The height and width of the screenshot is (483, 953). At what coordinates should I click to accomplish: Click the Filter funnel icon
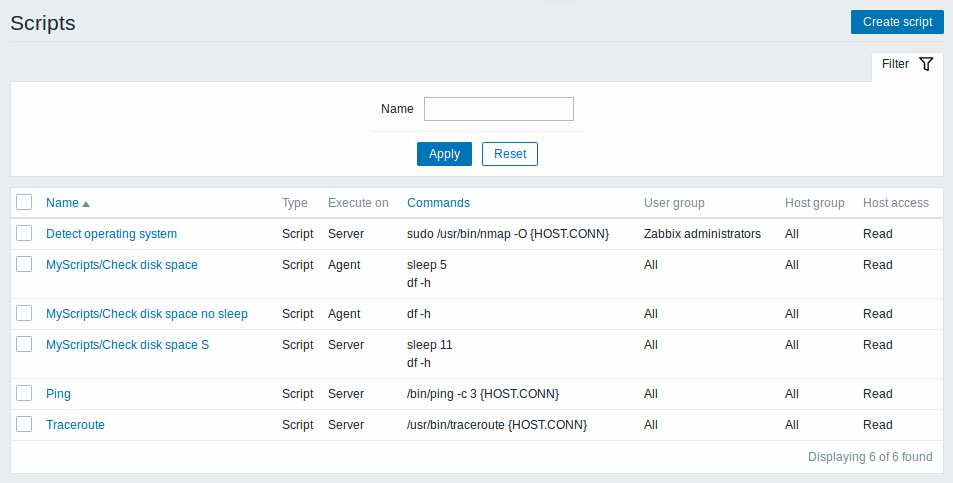click(926, 64)
